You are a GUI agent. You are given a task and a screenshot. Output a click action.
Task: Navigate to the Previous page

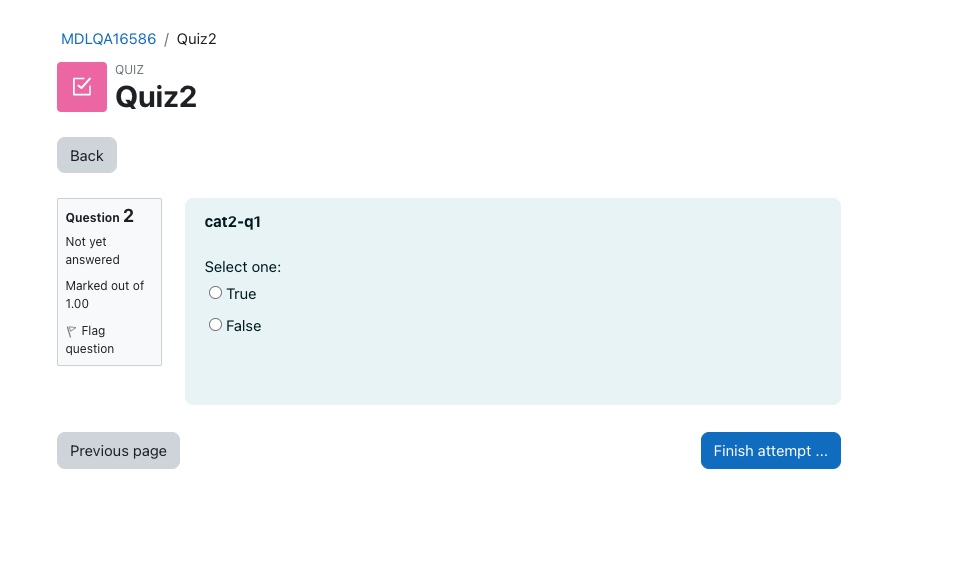[x=118, y=450]
